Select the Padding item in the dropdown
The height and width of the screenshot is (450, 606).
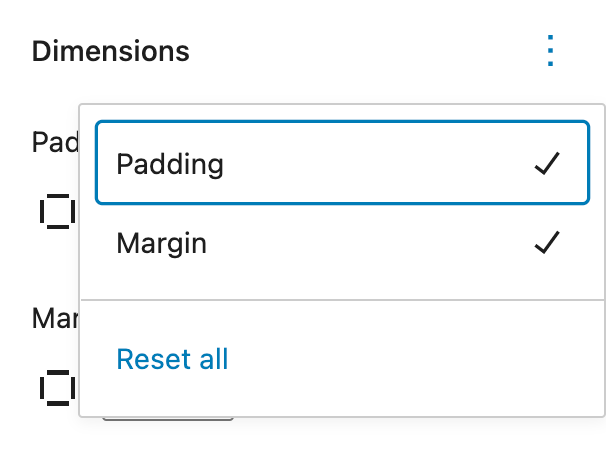coord(342,162)
